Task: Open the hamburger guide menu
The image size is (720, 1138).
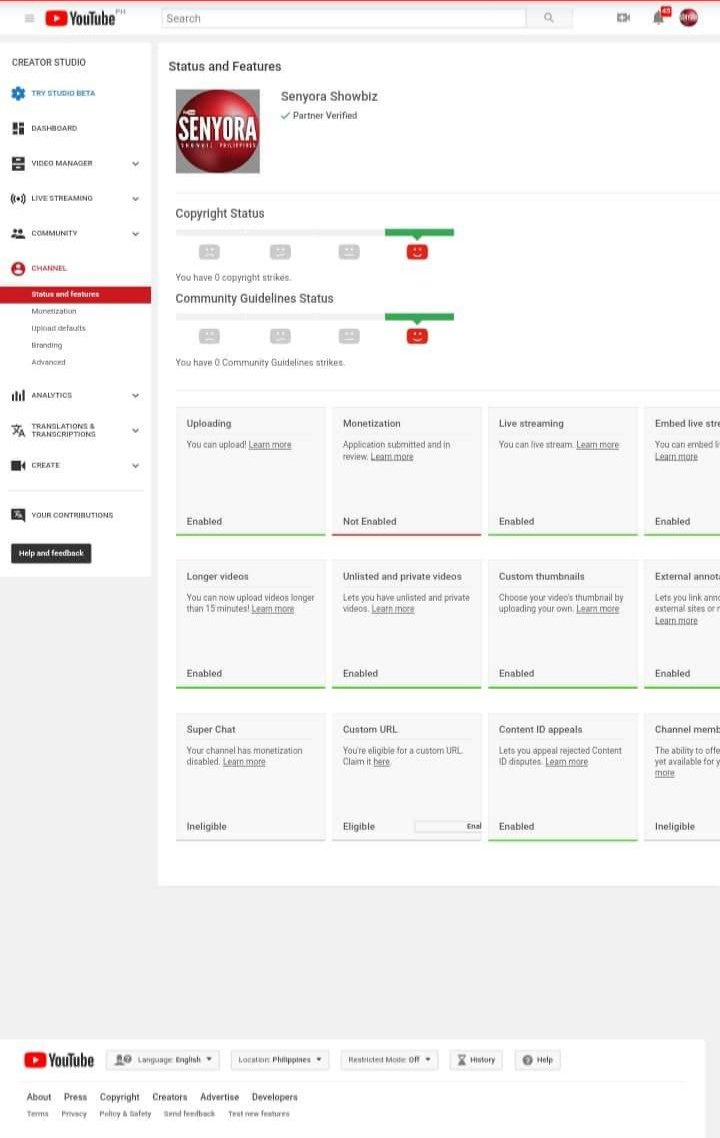Action: [29, 18]
